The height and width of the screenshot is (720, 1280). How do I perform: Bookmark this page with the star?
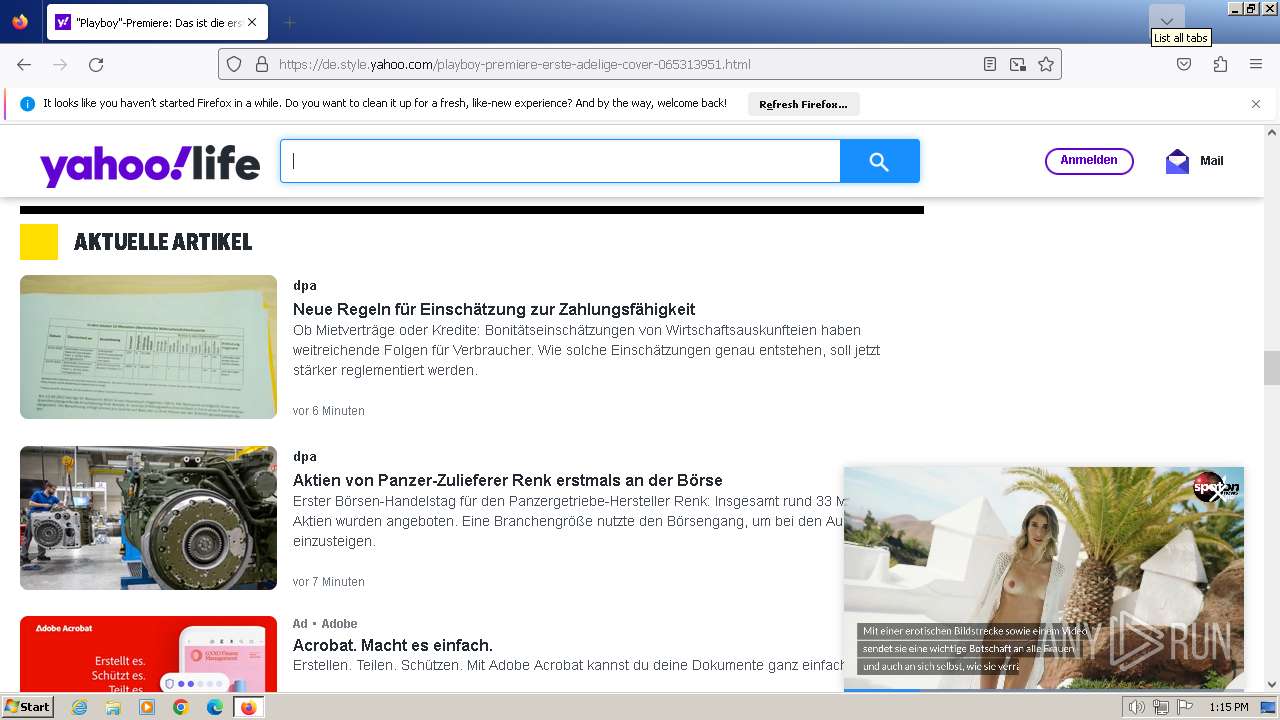coord(1046,64)
